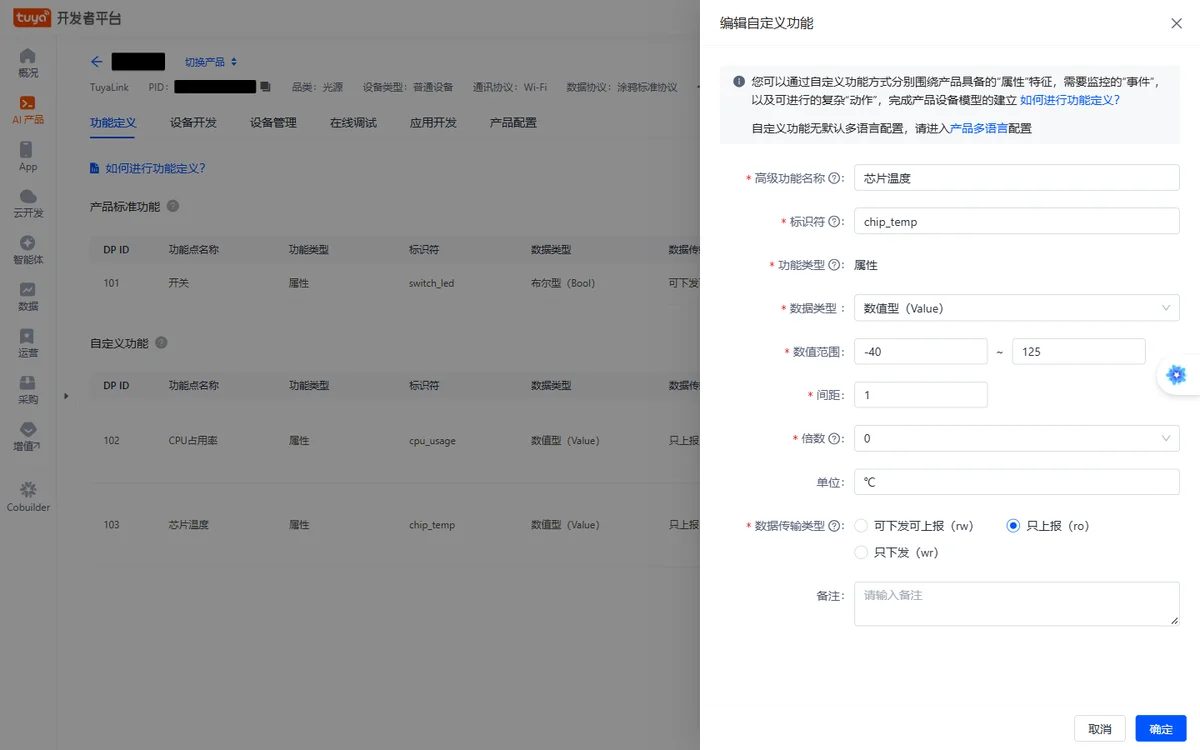
Task: Click help icon next to 高级功能名称
Action: point(834,178)
